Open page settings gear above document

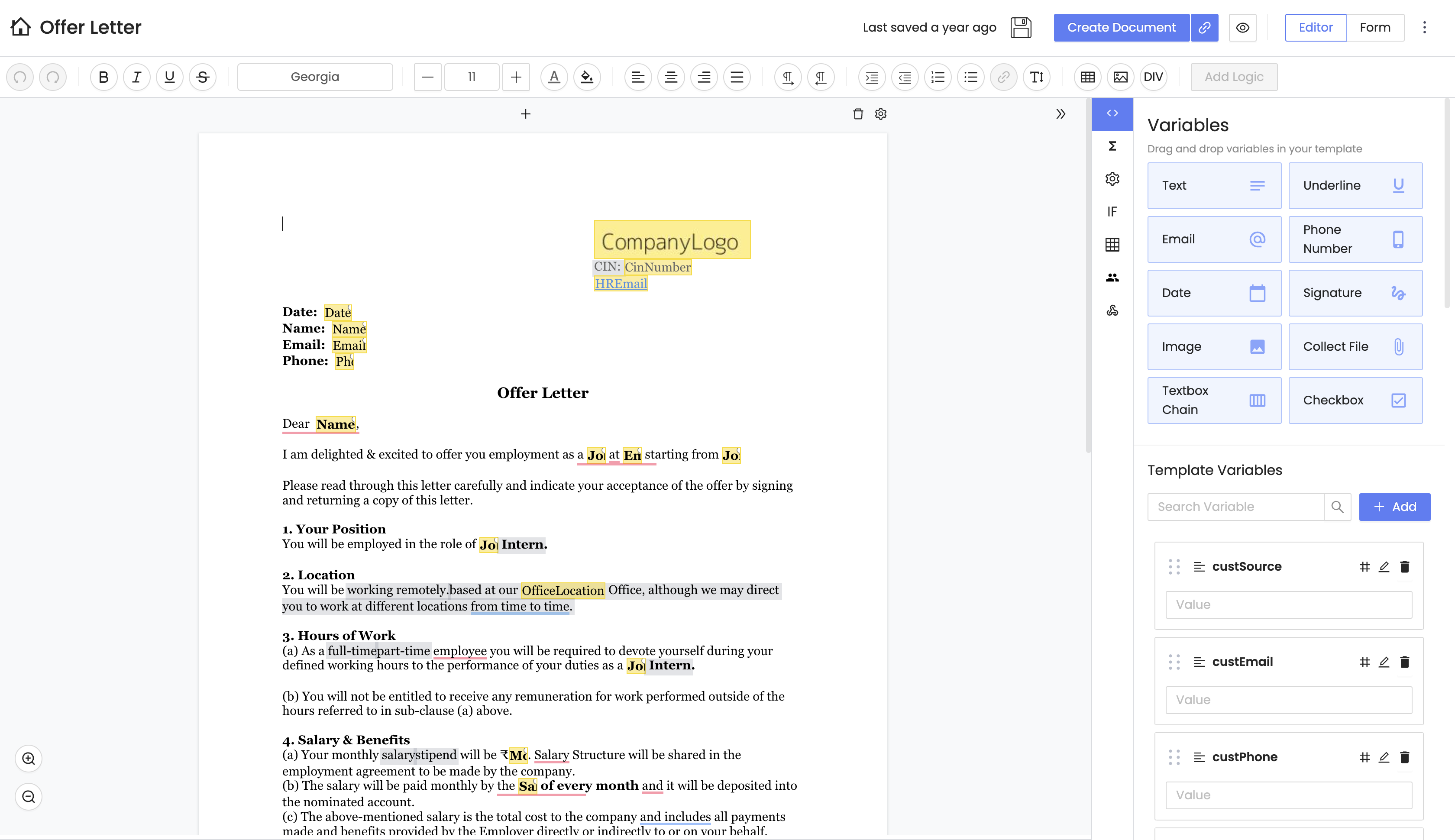[880, 113]
